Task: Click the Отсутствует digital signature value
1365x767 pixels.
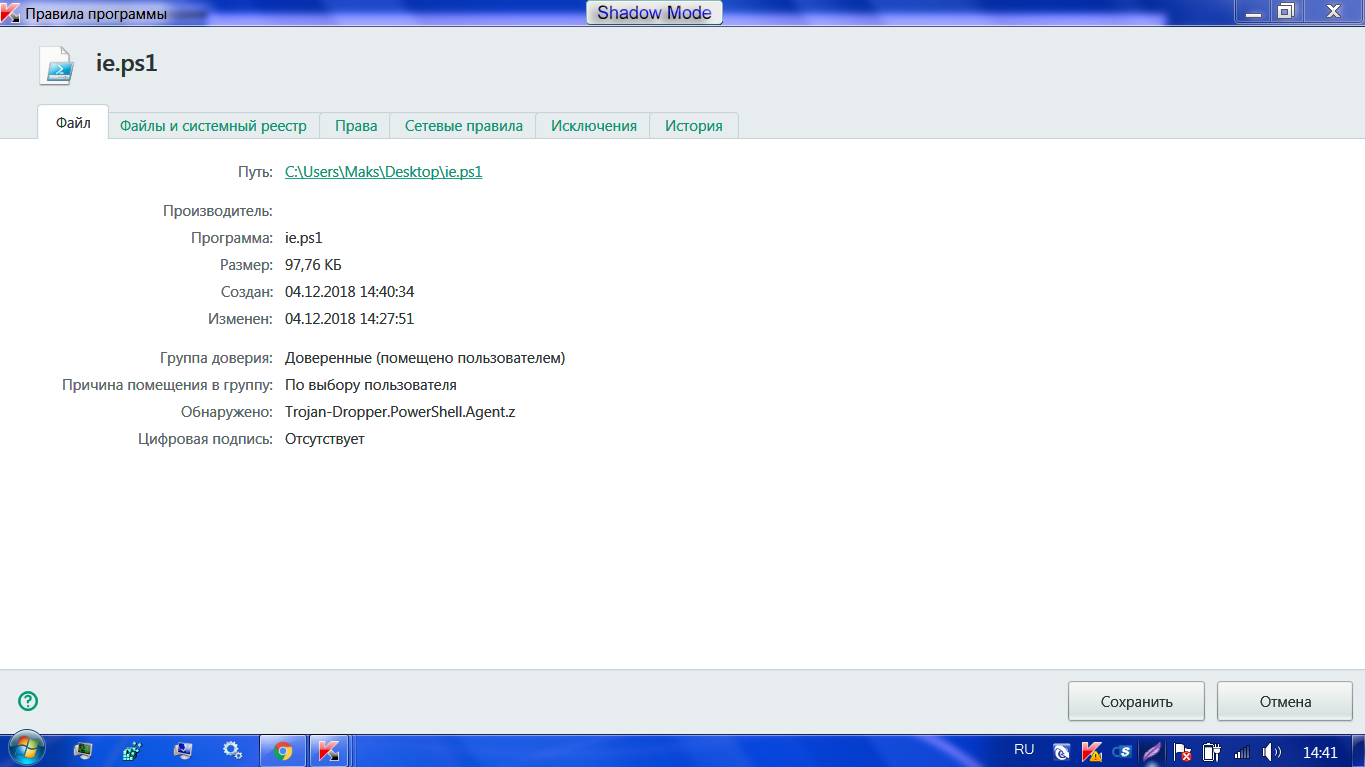Action: pos(325,439)
